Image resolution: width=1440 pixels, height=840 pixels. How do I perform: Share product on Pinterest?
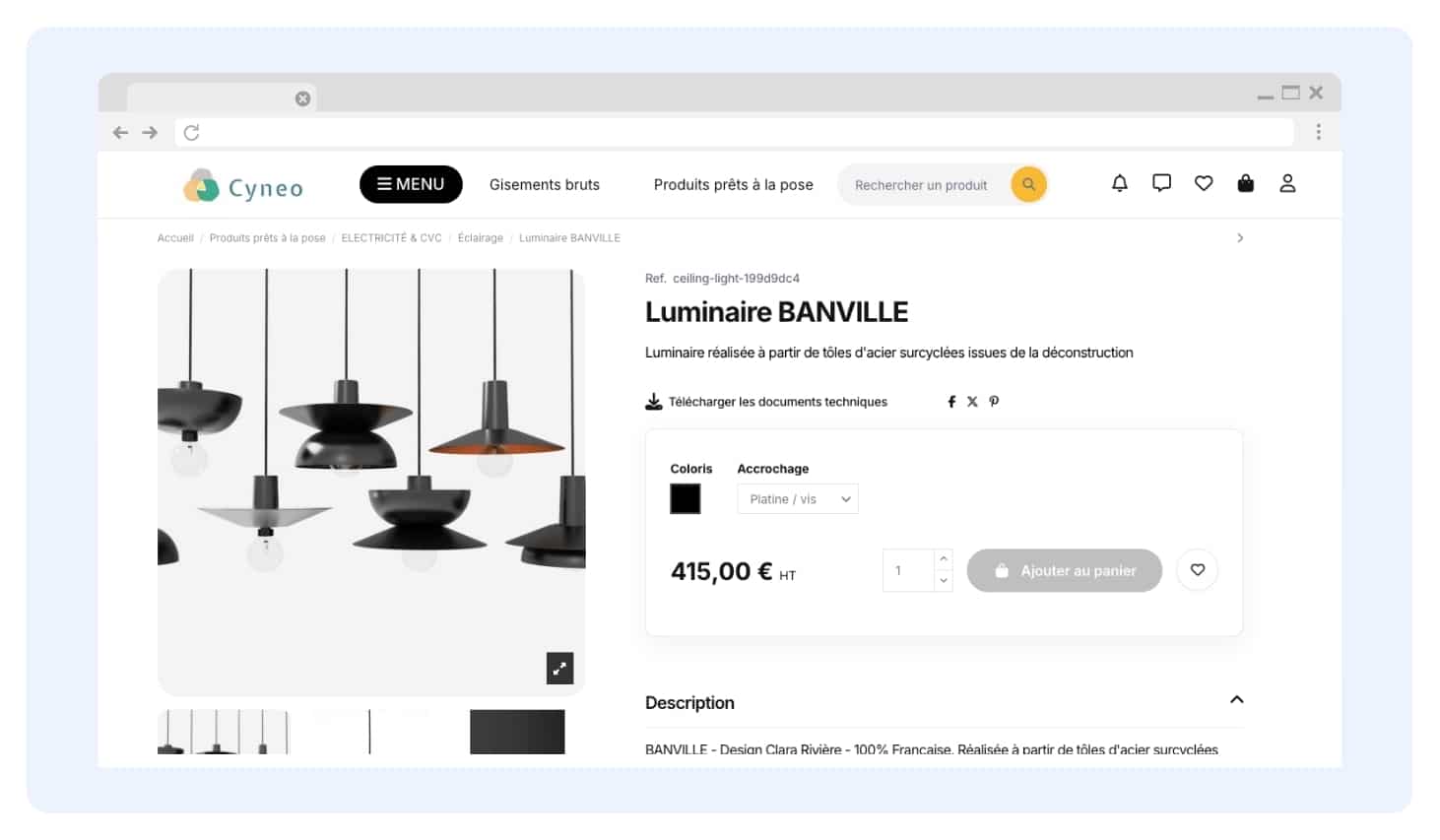(994, 402)
